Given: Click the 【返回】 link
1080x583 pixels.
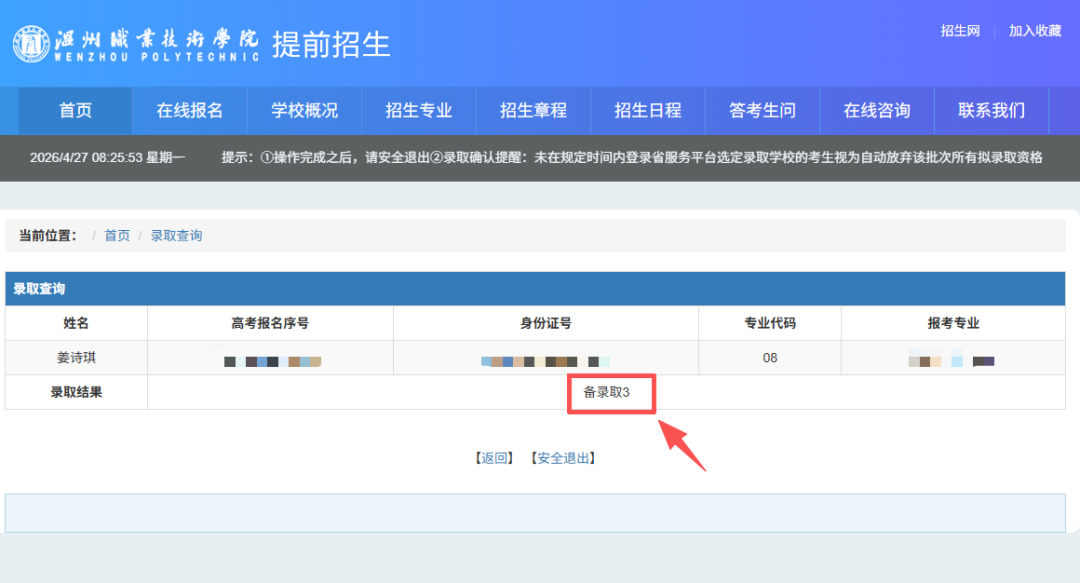Looking at the screenshot, I should 494,458.
